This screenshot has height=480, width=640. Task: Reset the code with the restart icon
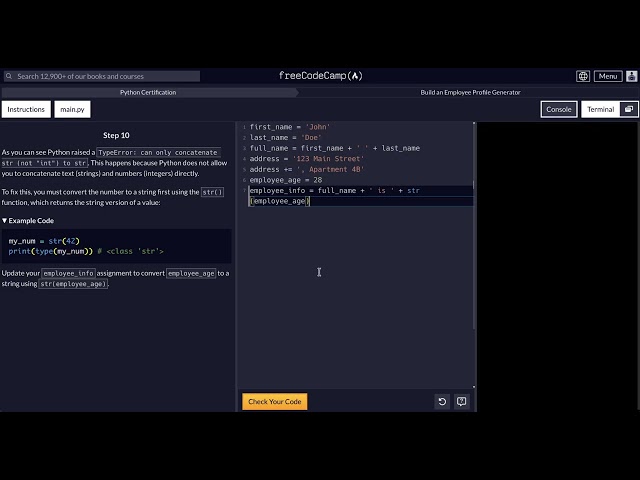pyautogui.click(x=442, y=402)
